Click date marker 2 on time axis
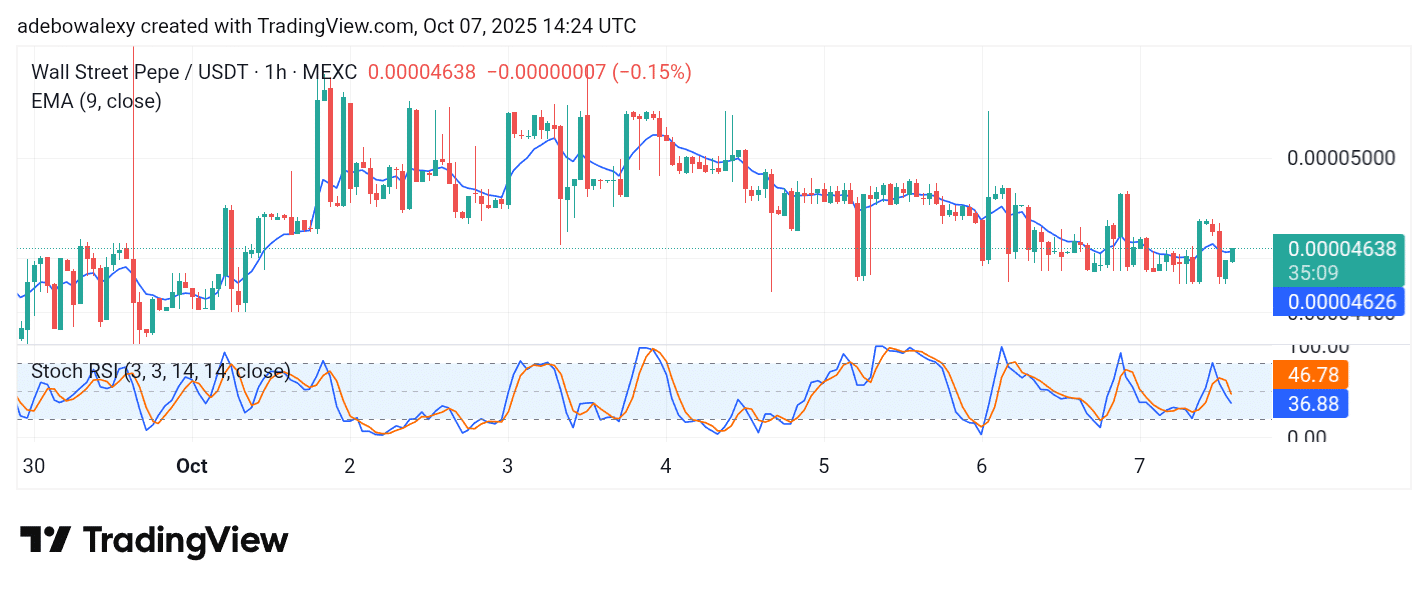The image size is (1428, 591). [349, 466]
